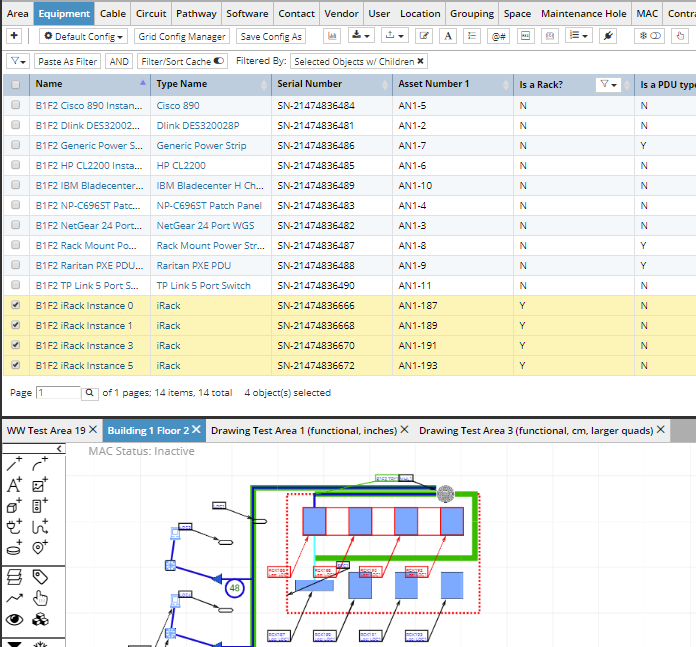The width and height of the screenshot is (696, 647).
Task: Click the page search magnifier icon
Action: 89,393
